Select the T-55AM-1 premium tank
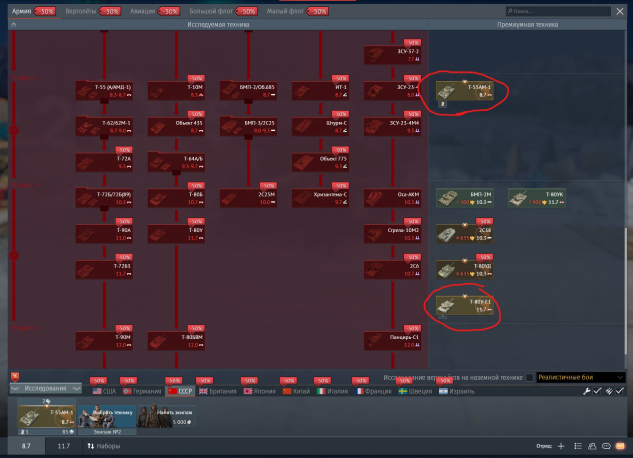Screen dimensions: 633x458 tap(467, 91)
